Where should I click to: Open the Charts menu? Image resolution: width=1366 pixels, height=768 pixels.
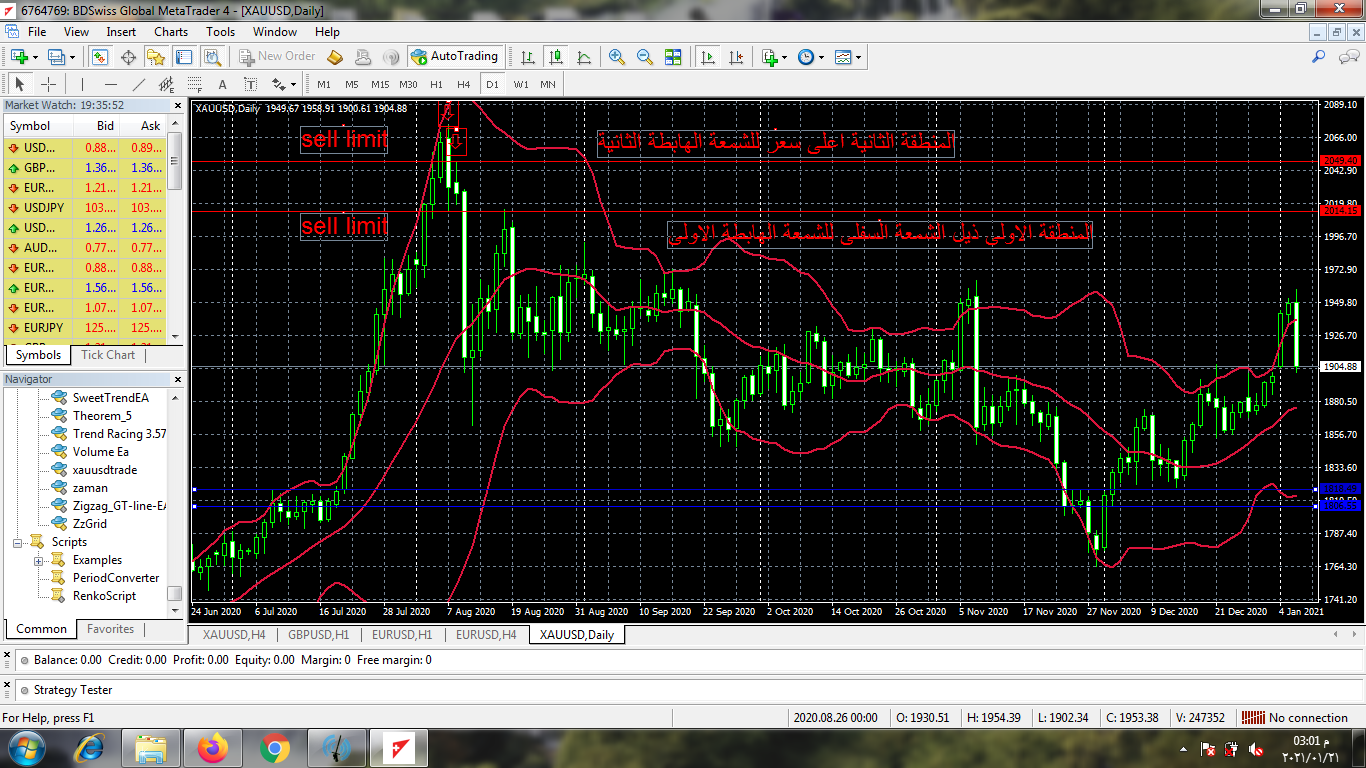pyautogui.click(x=170, y=32)
